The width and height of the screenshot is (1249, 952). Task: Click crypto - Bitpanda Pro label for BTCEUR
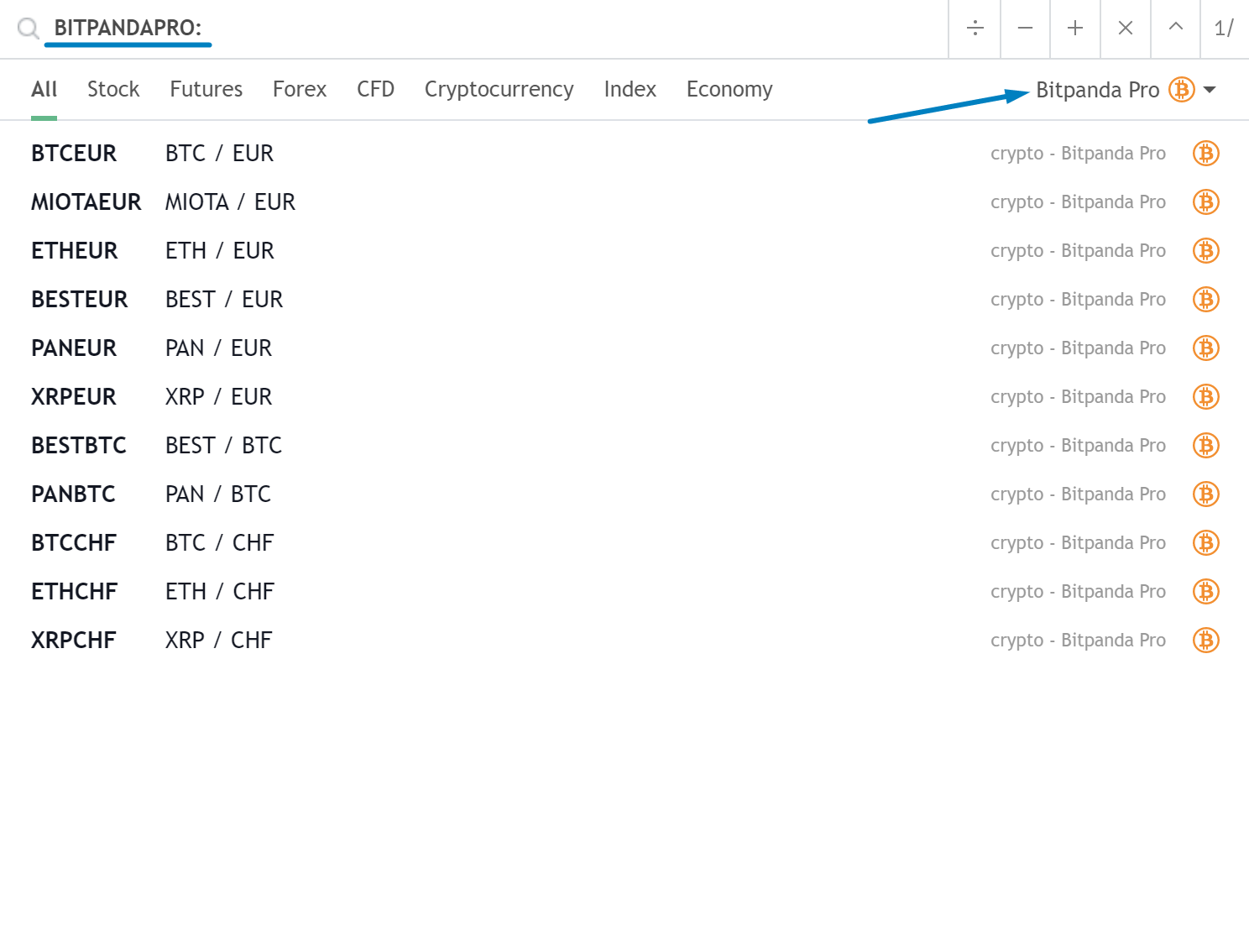click(1078, 154)
